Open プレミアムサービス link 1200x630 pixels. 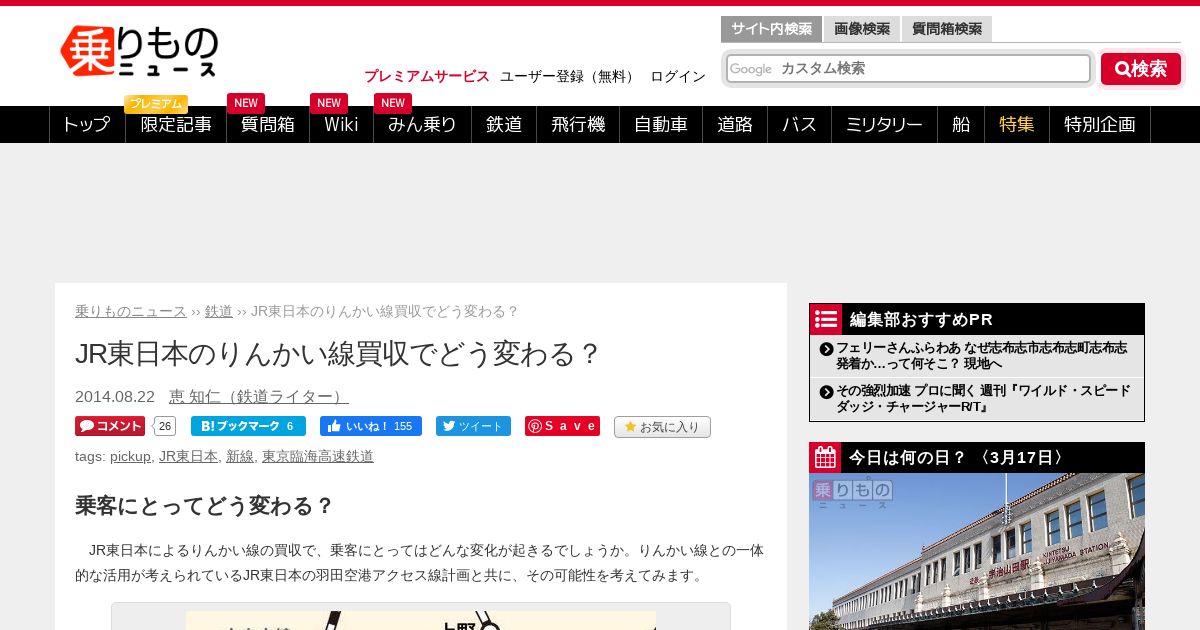click(427, 76)
